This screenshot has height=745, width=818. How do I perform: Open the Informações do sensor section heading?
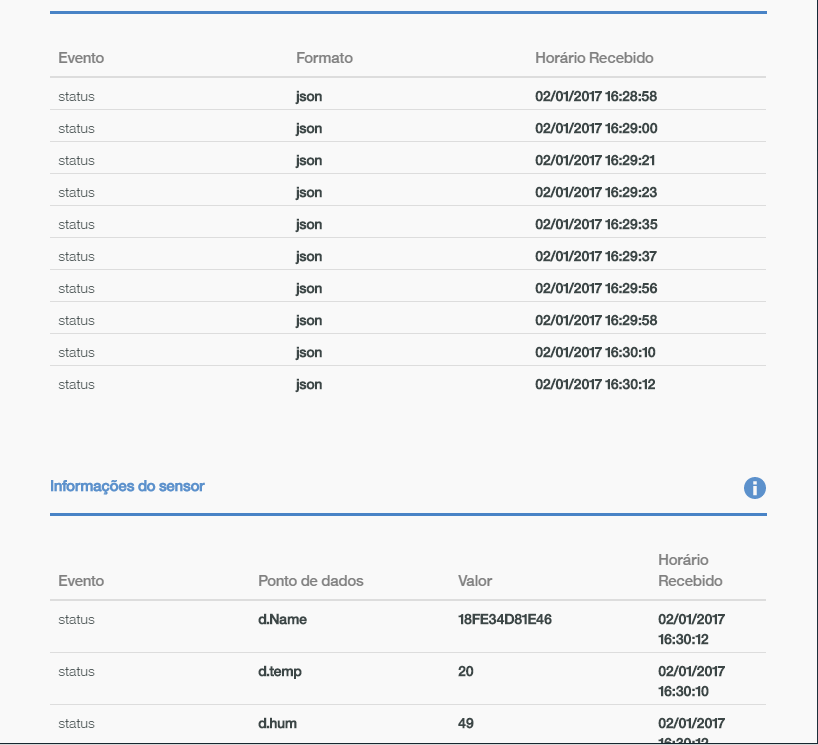pos(127,486)
